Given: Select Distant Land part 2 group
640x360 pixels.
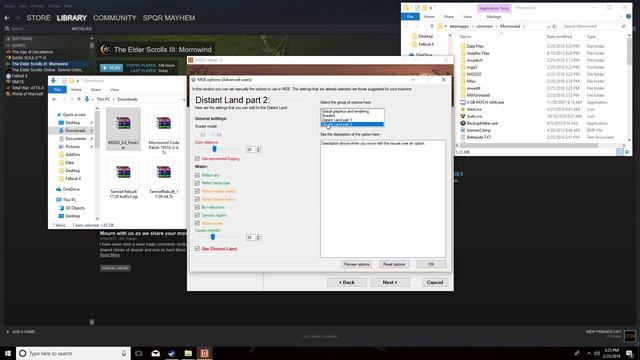Looking at the screenshot, I should (352, 124).
